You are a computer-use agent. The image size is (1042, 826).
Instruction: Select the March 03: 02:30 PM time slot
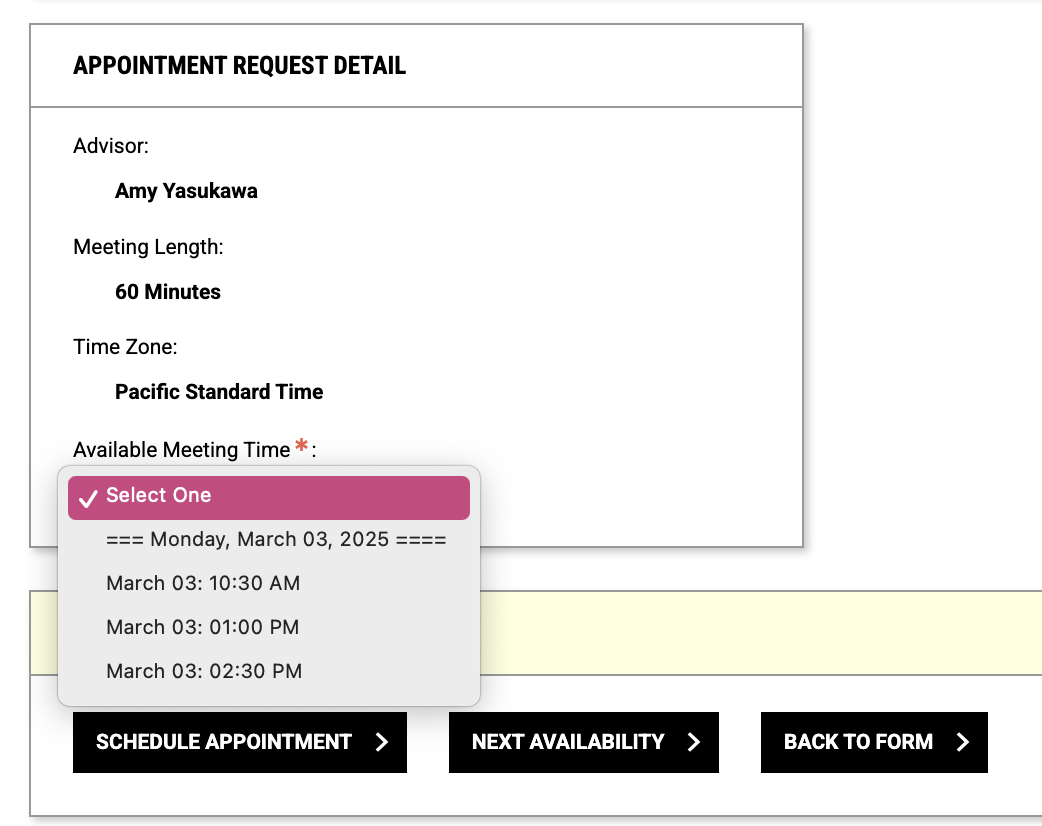[203, 671]
